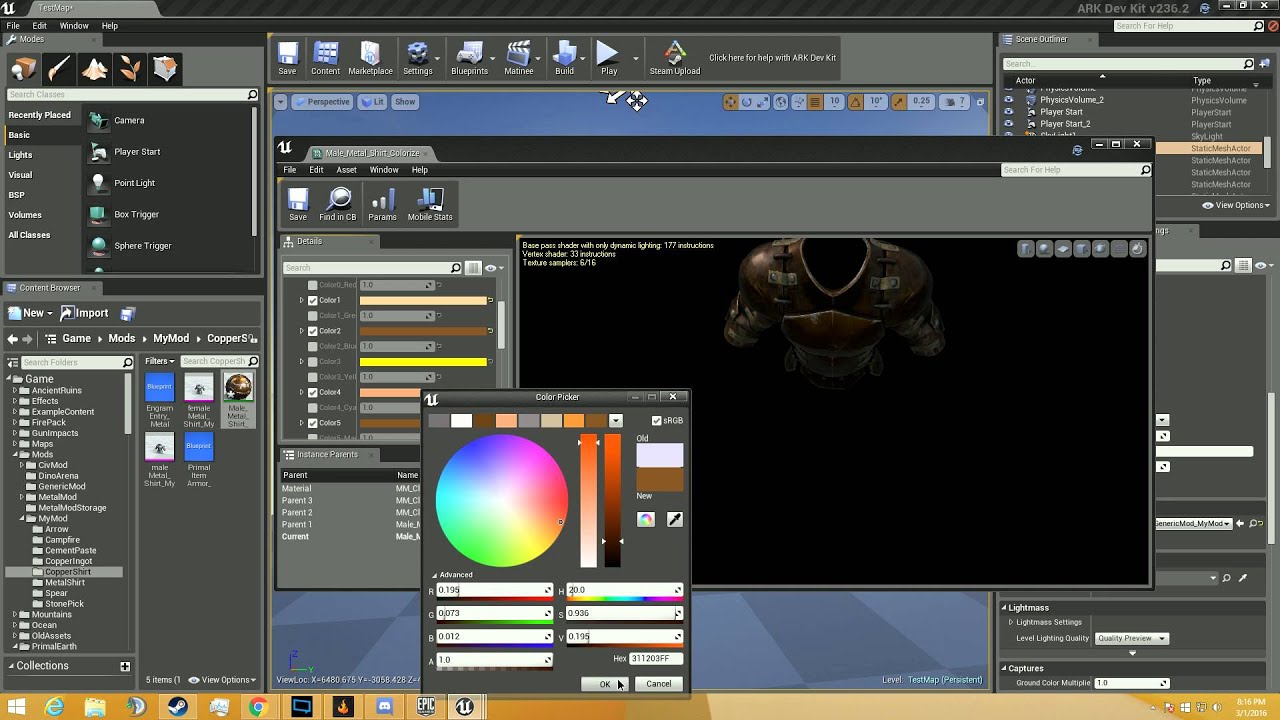The image size is (1280, 720).
Task: Click Save in the main editor toolbar
Action: point(287,58)
